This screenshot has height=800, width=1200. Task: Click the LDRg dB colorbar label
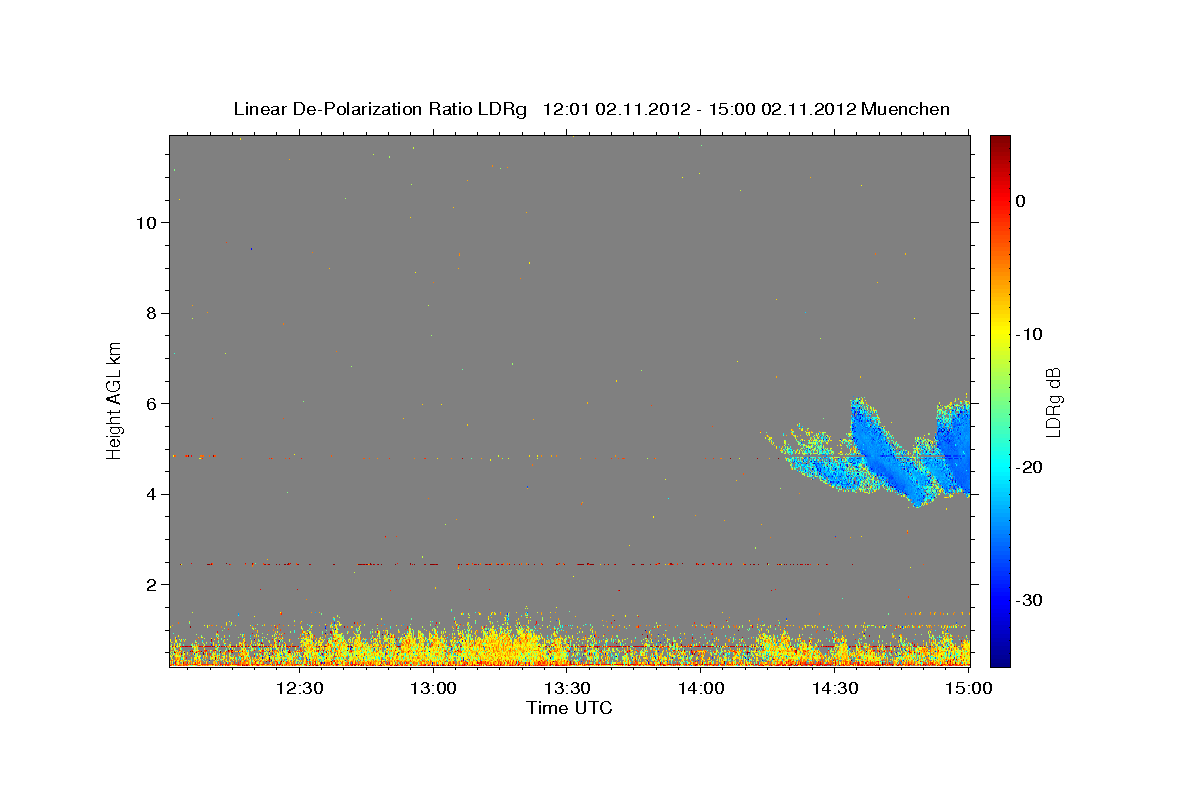tap(1052, 401)
